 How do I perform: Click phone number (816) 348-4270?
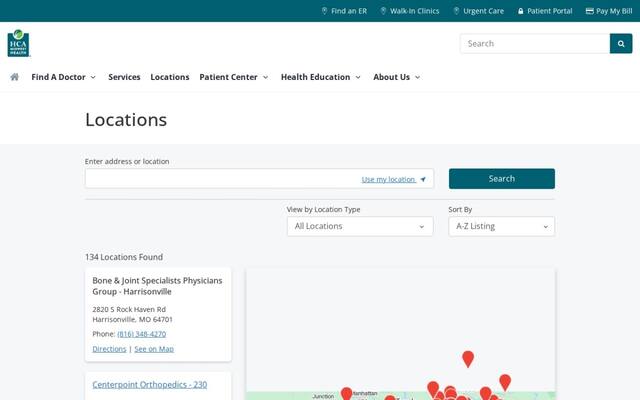(142, 334)
